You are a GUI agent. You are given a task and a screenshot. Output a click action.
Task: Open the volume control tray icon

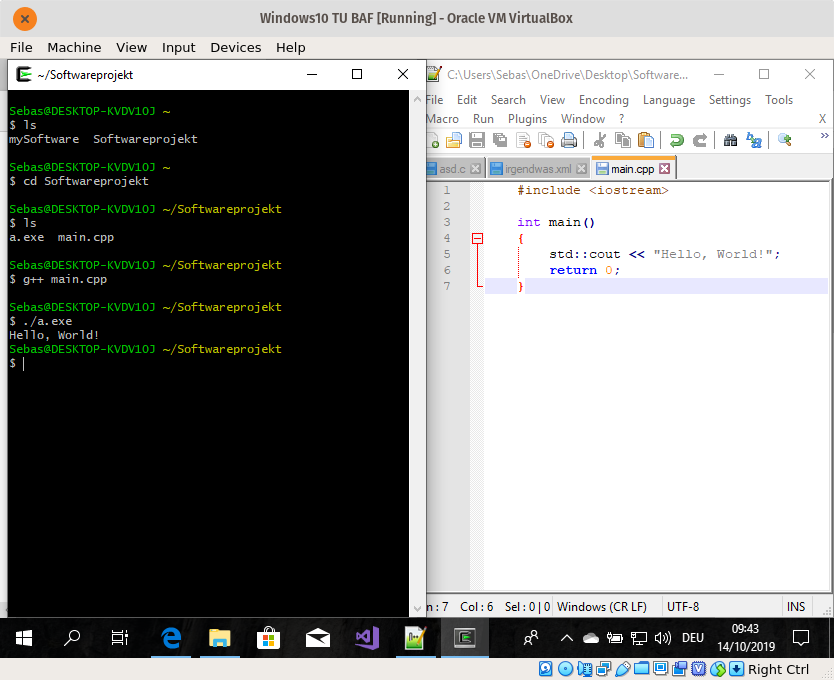[x=663, y=637]
